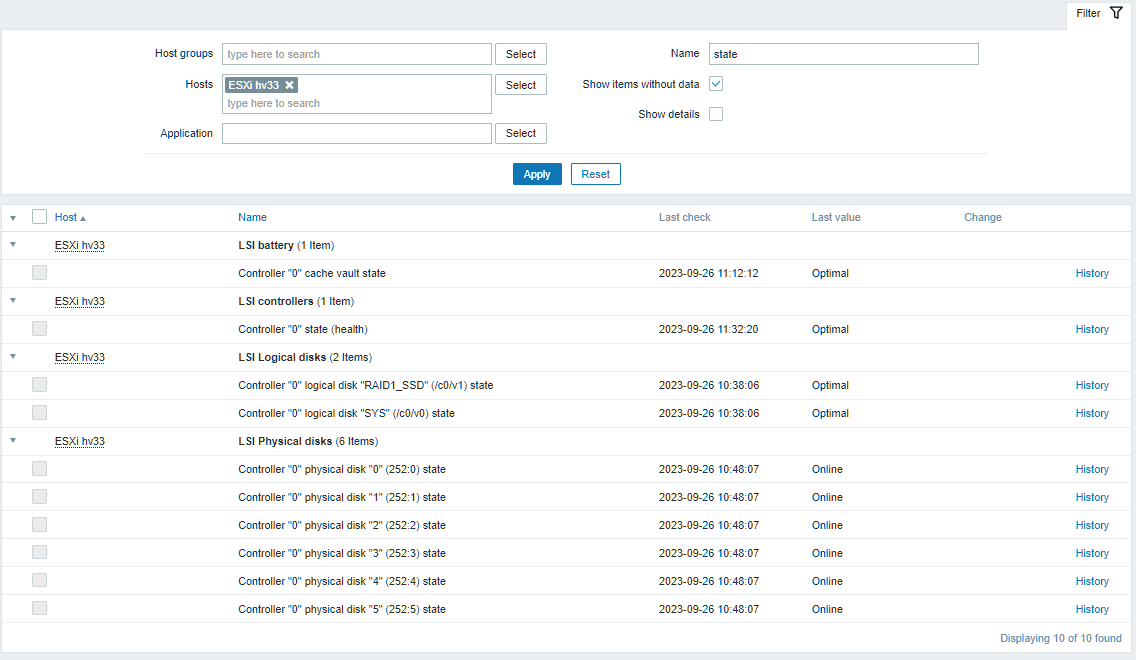This screenshot has height=660, width=1136.
Task: Focus the Hosts search field
Action: pyautogui.click(x=356, y=104)
